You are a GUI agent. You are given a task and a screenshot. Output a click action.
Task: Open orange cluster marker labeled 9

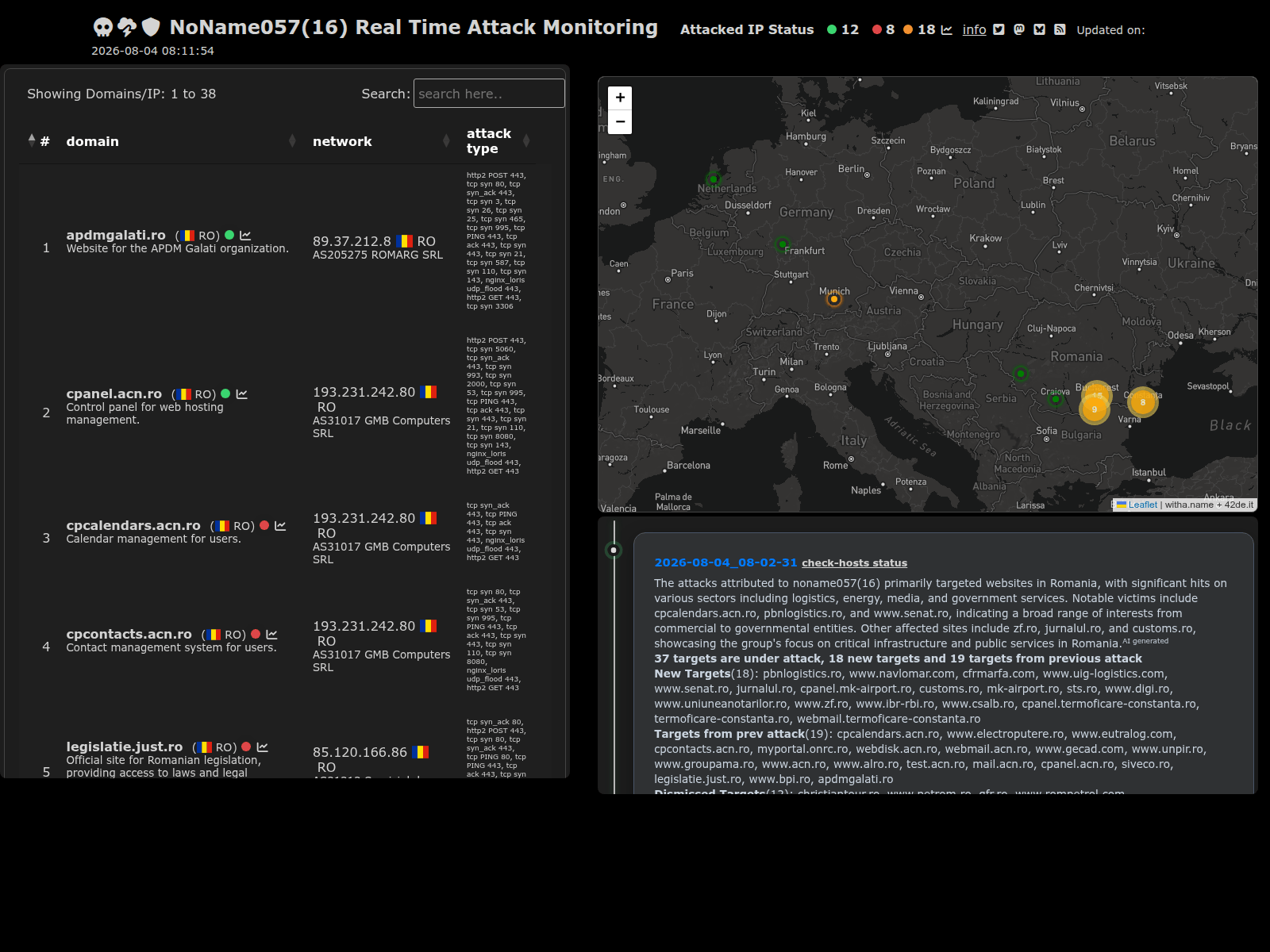(x=1094, y=409)
